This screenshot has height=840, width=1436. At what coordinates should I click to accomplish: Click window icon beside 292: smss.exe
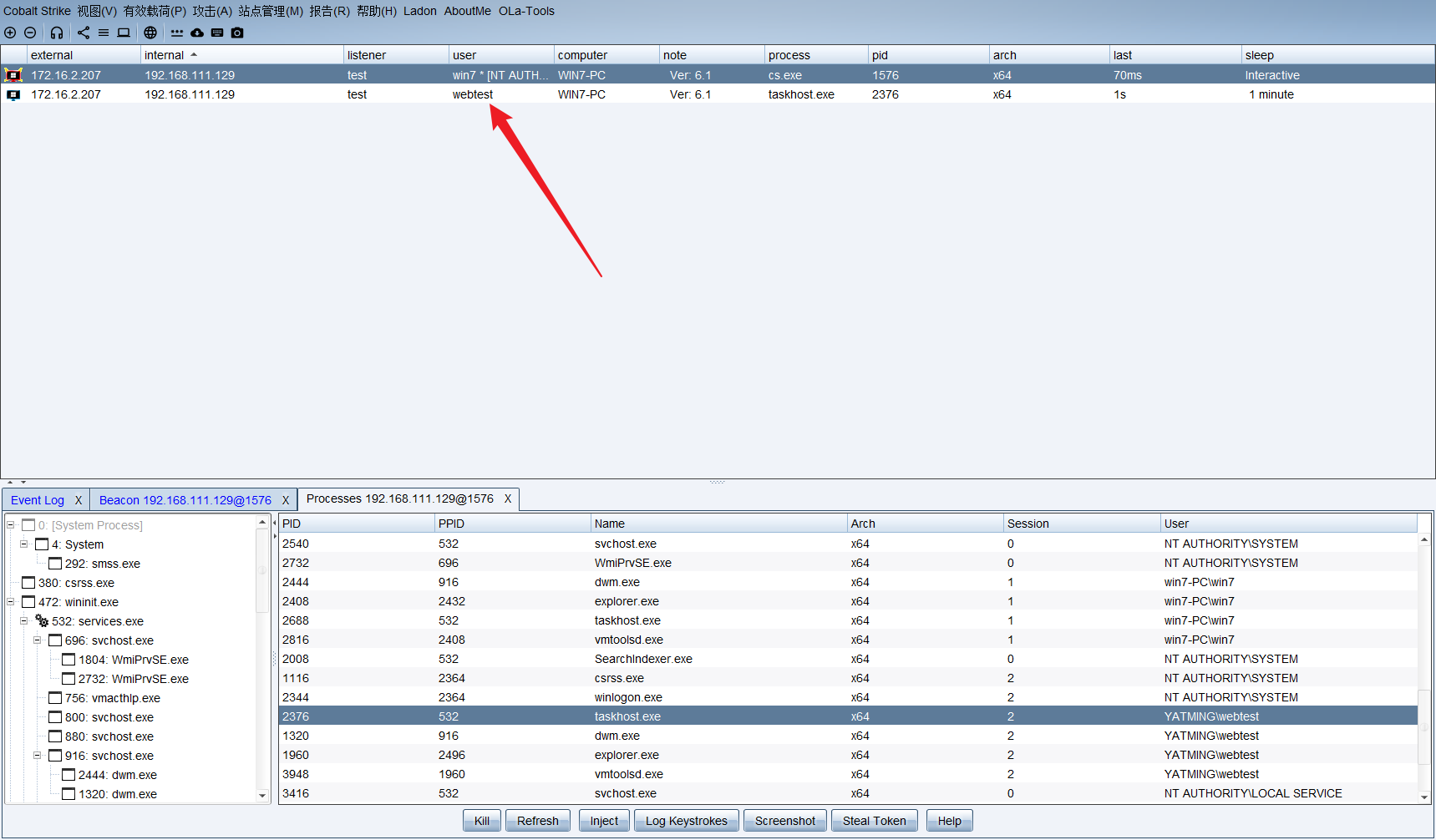(x=55, y=564)
